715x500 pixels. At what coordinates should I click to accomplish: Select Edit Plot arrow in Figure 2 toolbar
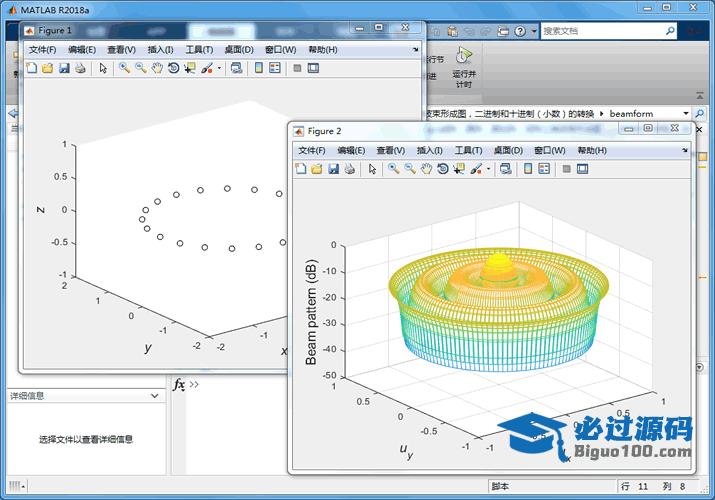(x=373, y=169)
